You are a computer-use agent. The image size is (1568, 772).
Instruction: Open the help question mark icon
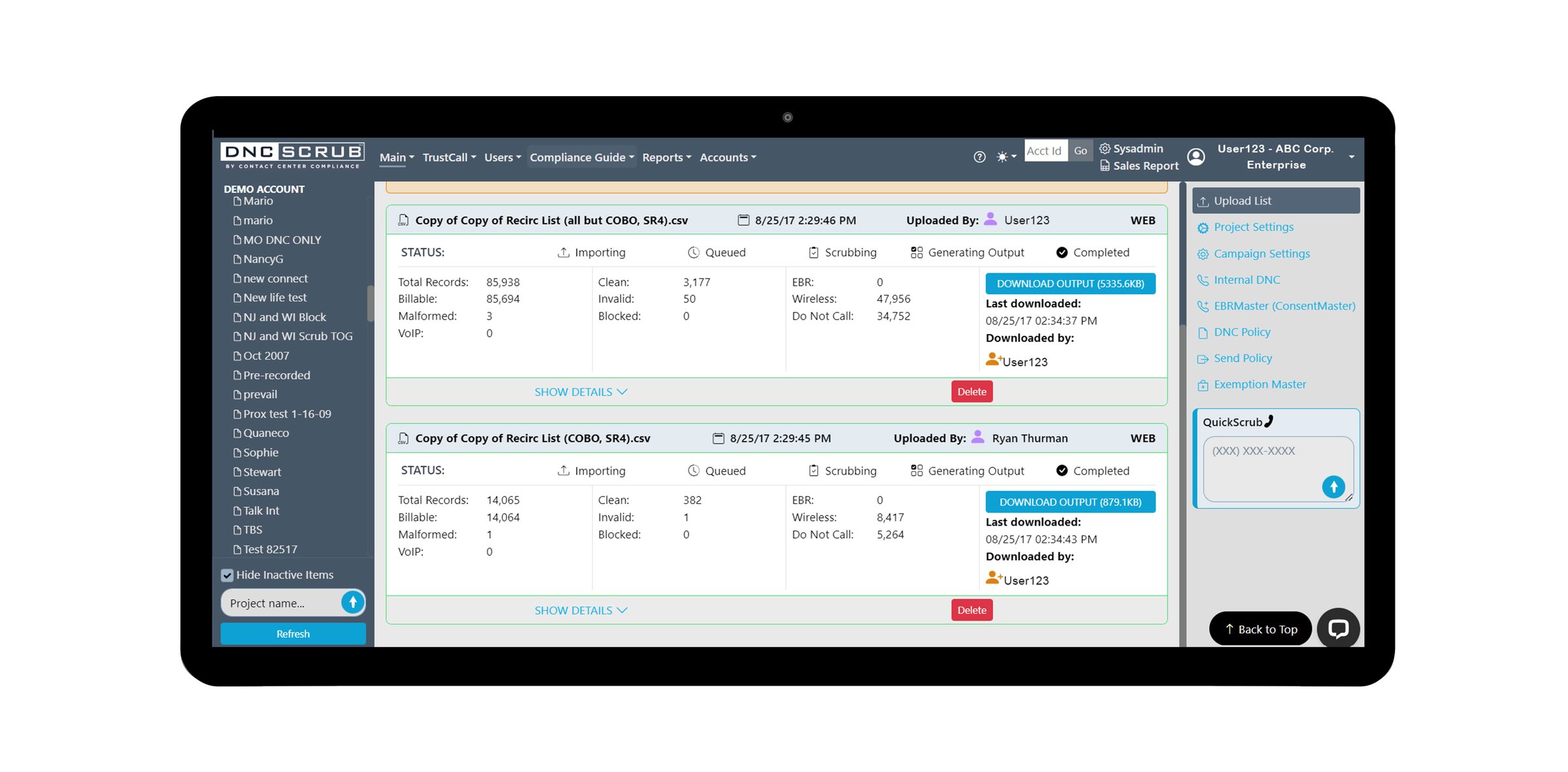(x=979, y=157)
